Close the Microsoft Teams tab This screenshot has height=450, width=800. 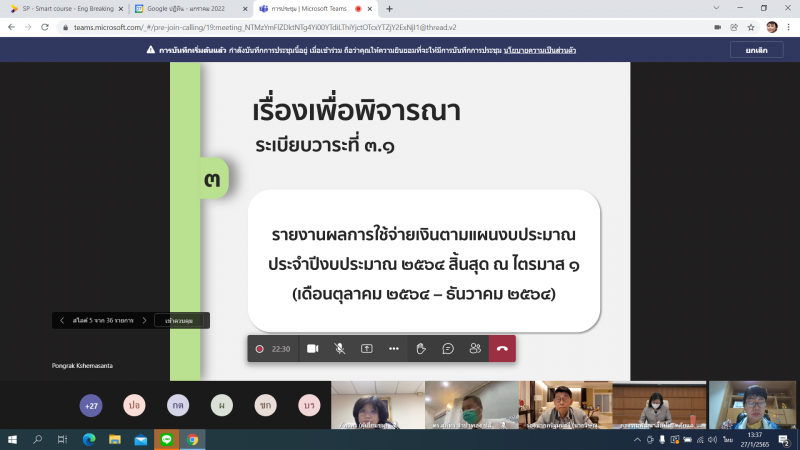pos(370,9)
